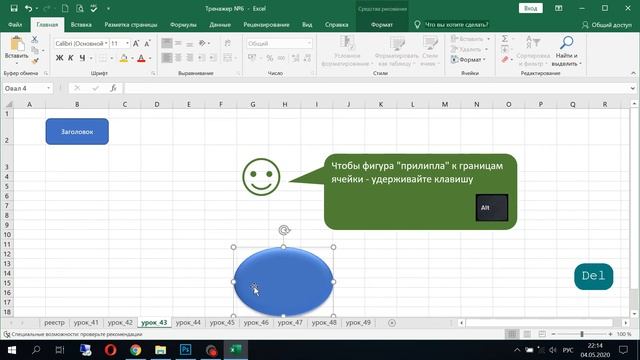This screenshot has width=640, height=360.
Task: Click the ribbon display options icon
Action: 559,8
